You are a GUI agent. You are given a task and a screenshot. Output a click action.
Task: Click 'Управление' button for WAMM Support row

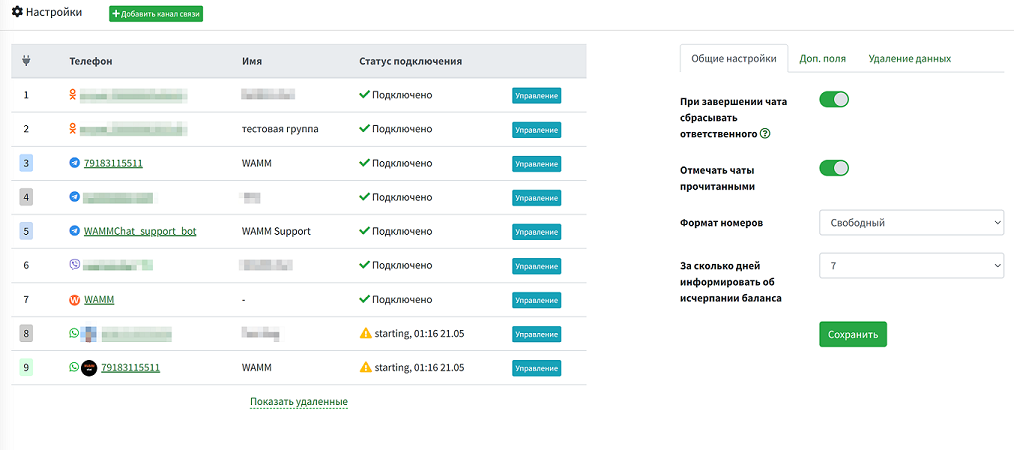click(536, 231)
